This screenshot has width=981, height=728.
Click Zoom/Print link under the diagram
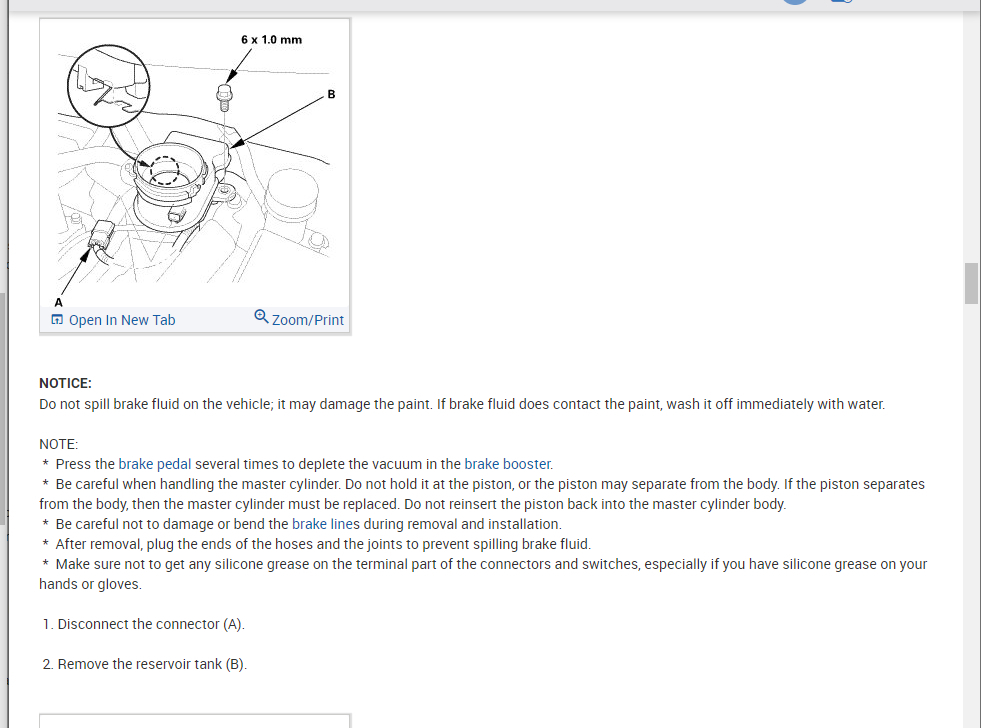[308, 320]
